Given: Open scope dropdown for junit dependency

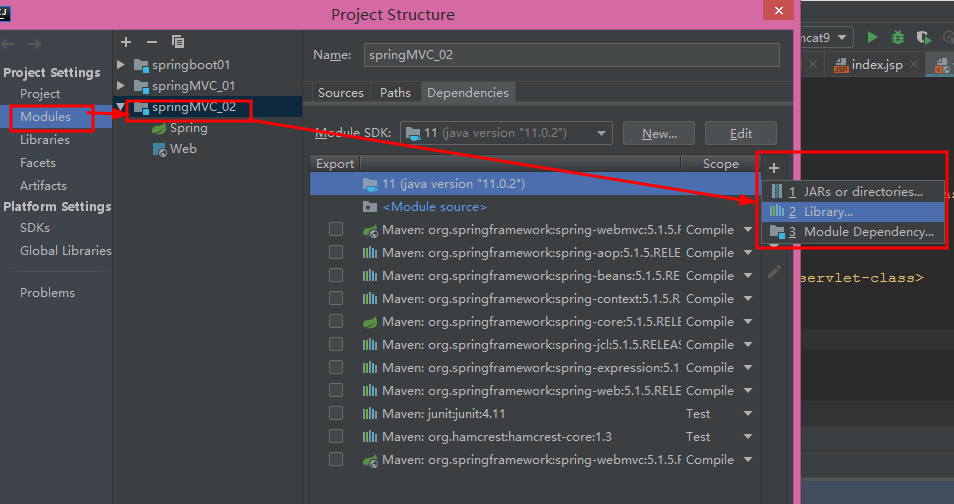Looking at the screenshot, I should click(x=748, y=413).
